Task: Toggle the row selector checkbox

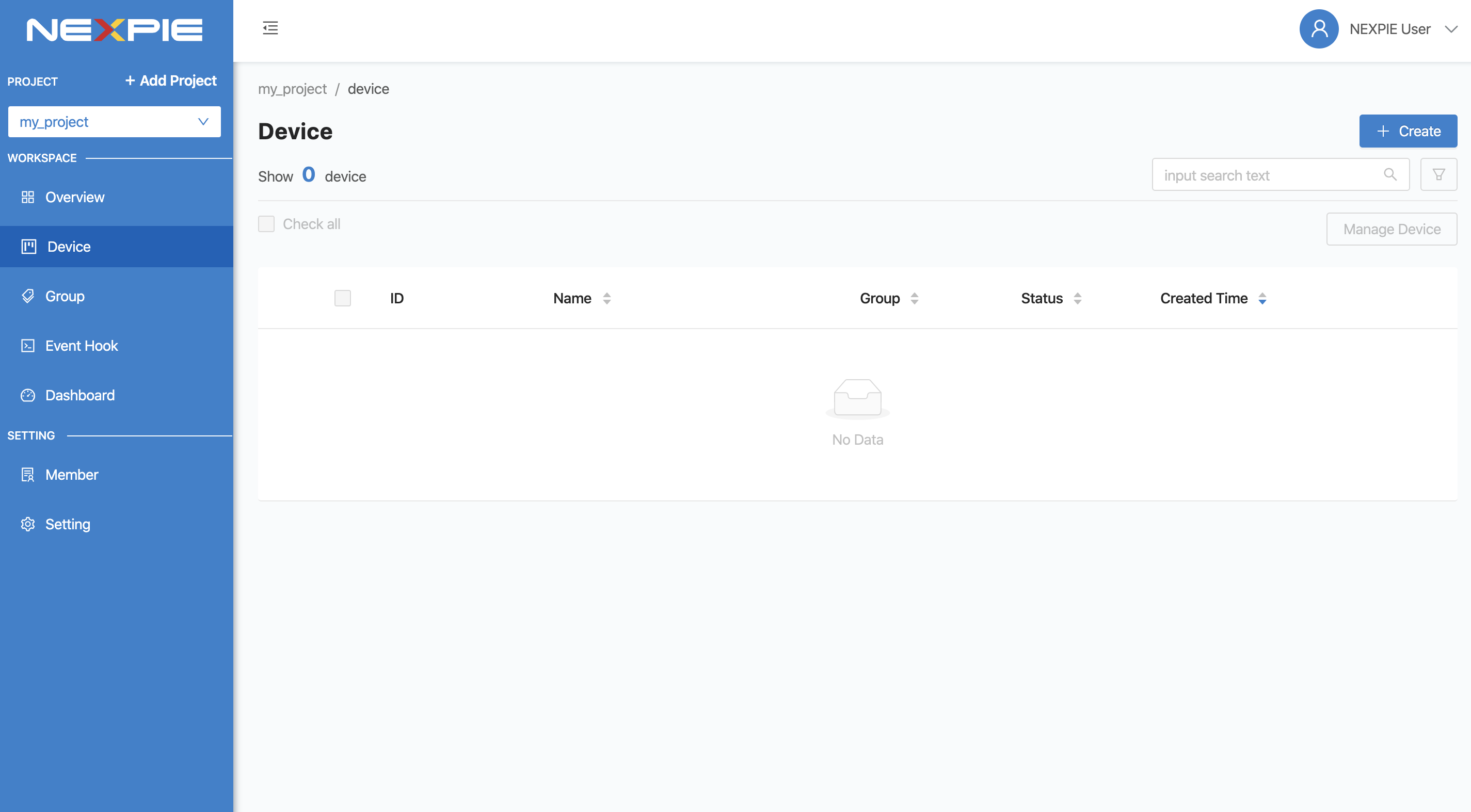Action: coord(343,298)
